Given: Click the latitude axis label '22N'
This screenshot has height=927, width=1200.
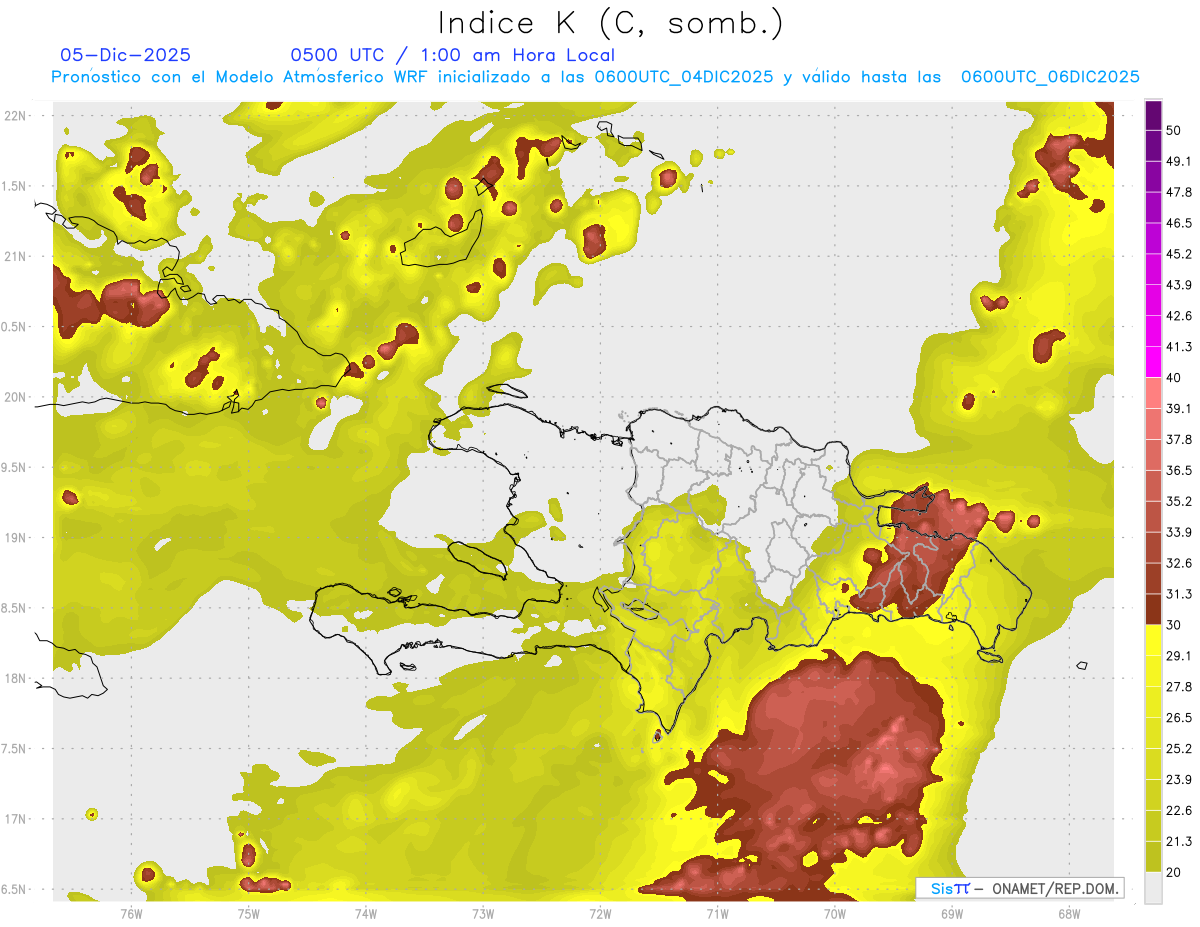Looking at the screenshot, I should click(15, 115).
